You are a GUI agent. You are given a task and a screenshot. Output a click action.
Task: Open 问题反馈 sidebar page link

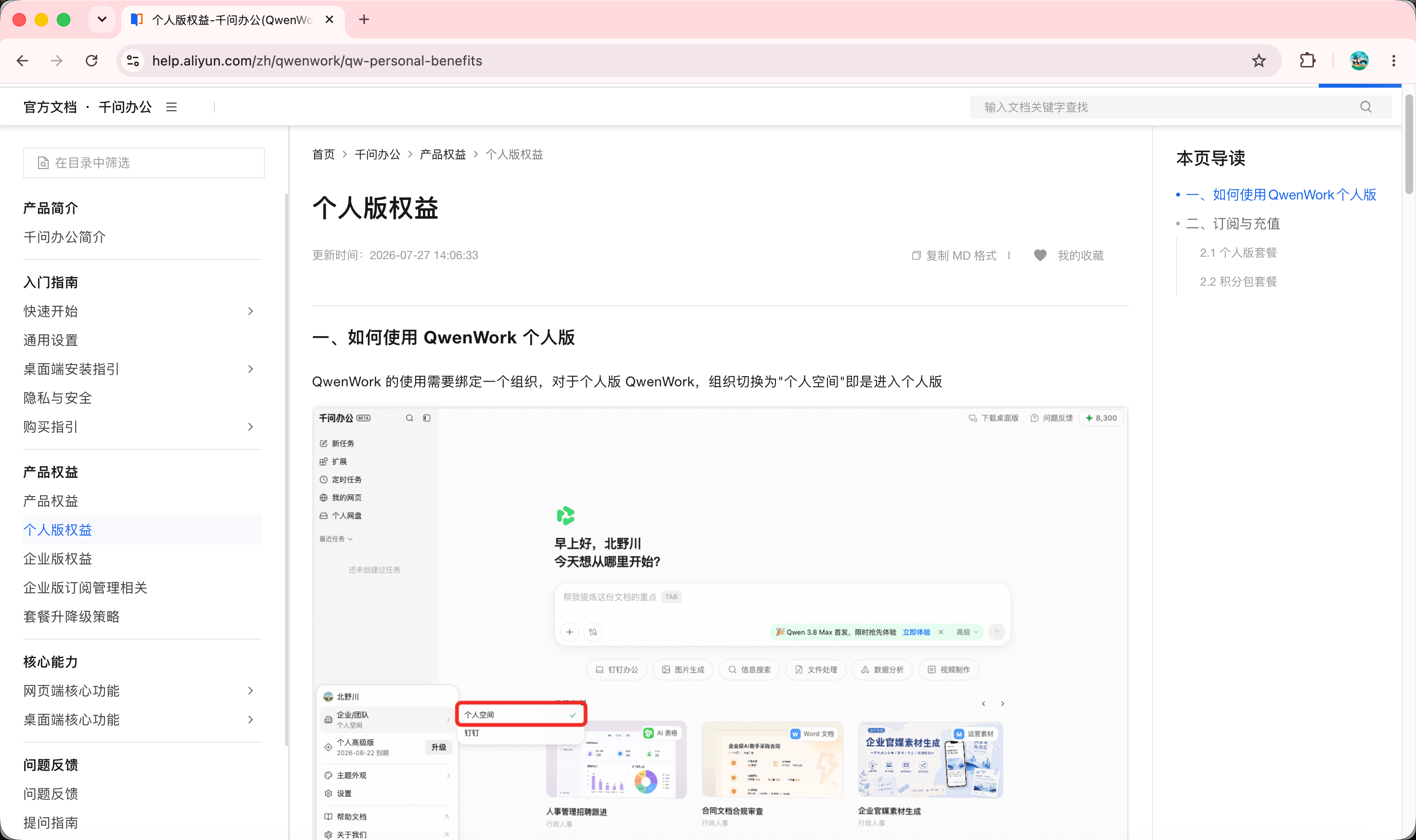pos(51,794)
